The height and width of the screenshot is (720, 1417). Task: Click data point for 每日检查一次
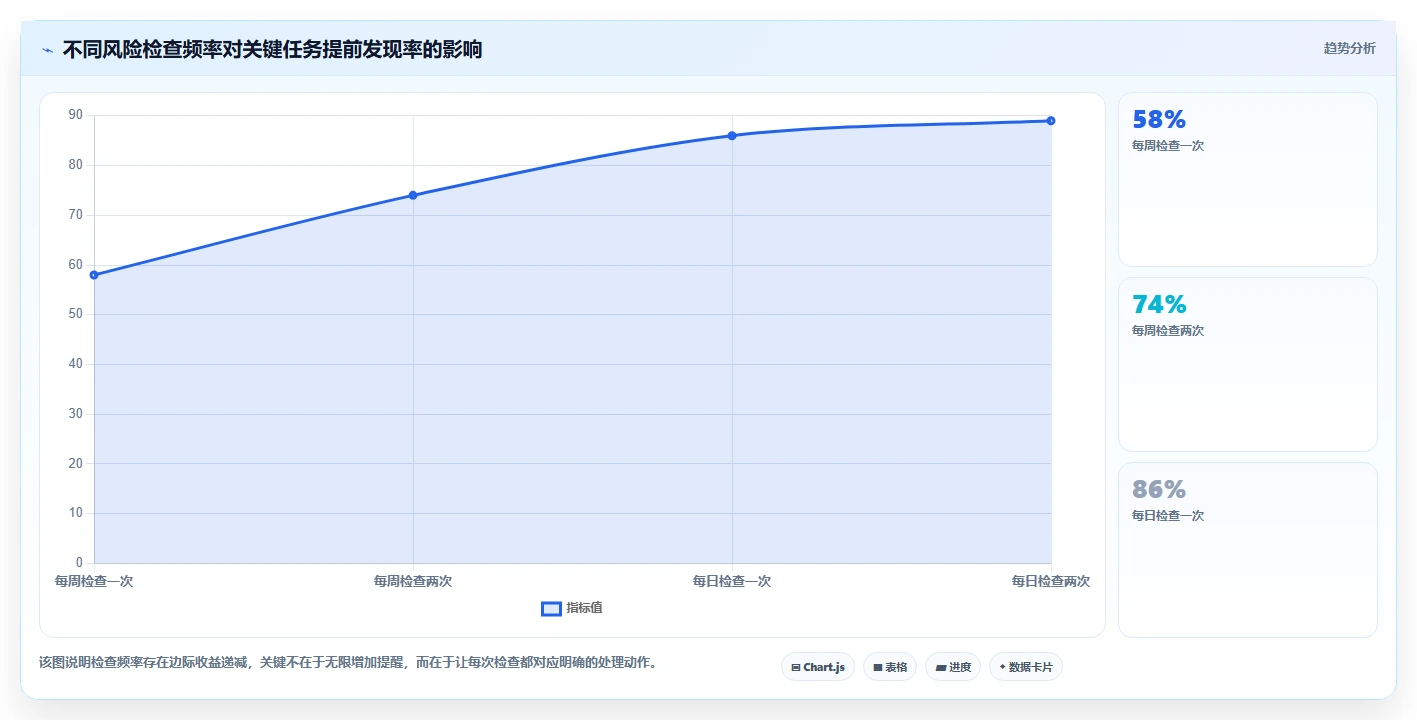pyautogui.click(x=732, y=136)
